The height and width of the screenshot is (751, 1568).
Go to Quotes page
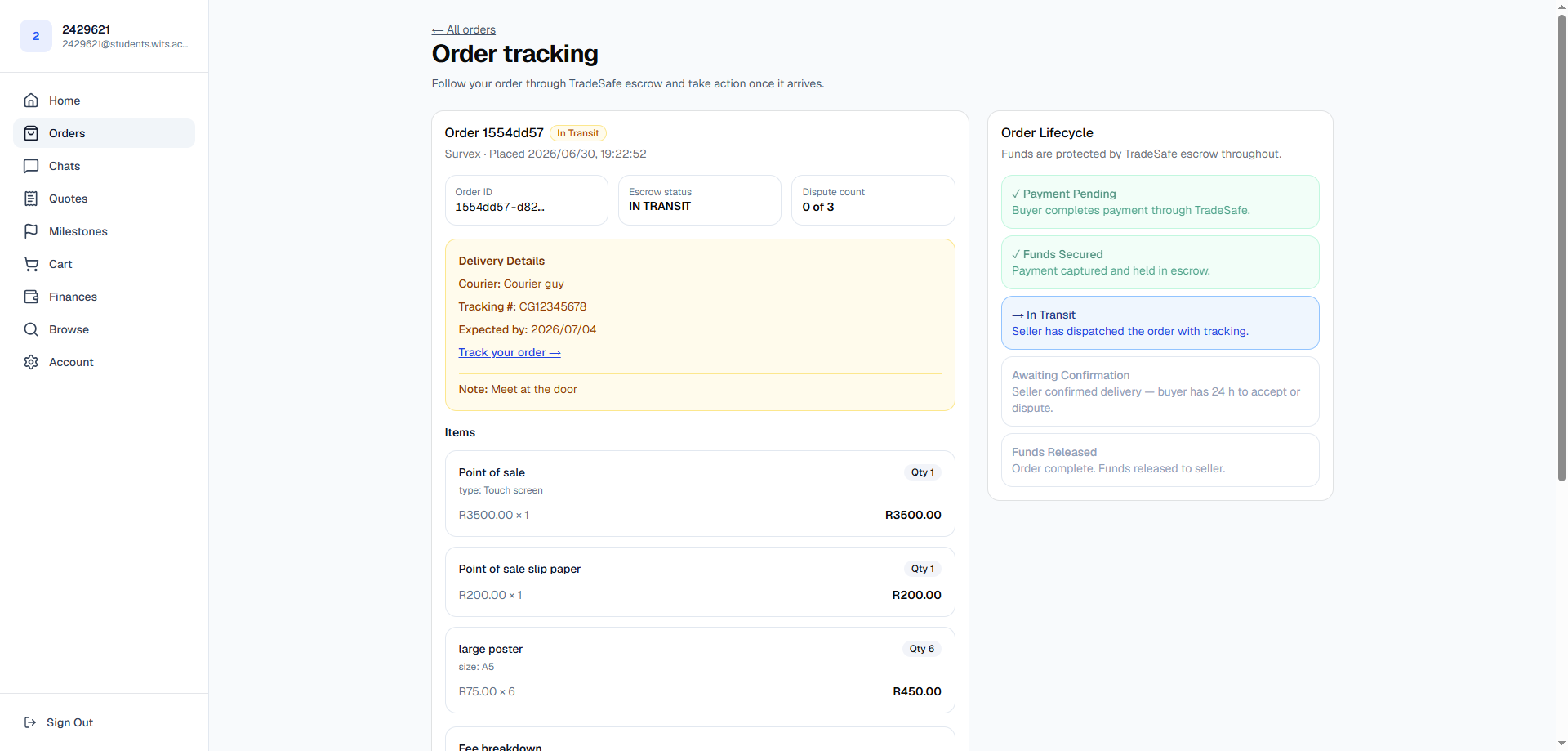pos(104,199)
